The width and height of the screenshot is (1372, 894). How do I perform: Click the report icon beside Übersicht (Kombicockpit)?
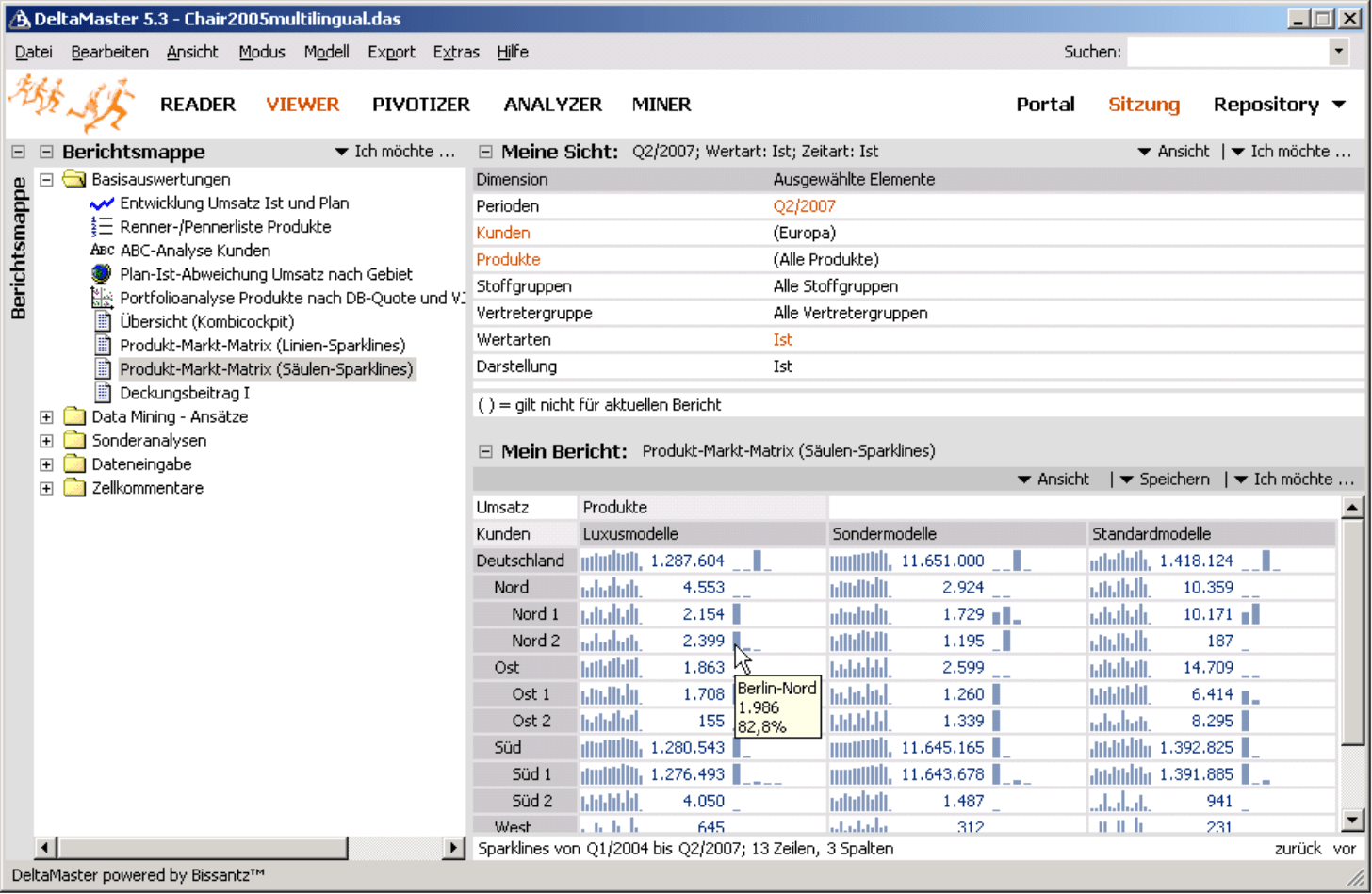(104, 321)
